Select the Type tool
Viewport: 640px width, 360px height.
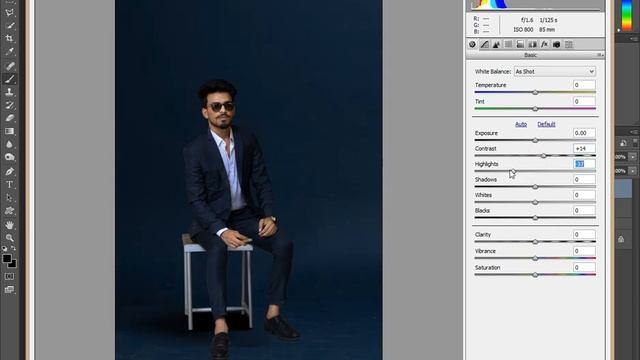click(9, 184)
